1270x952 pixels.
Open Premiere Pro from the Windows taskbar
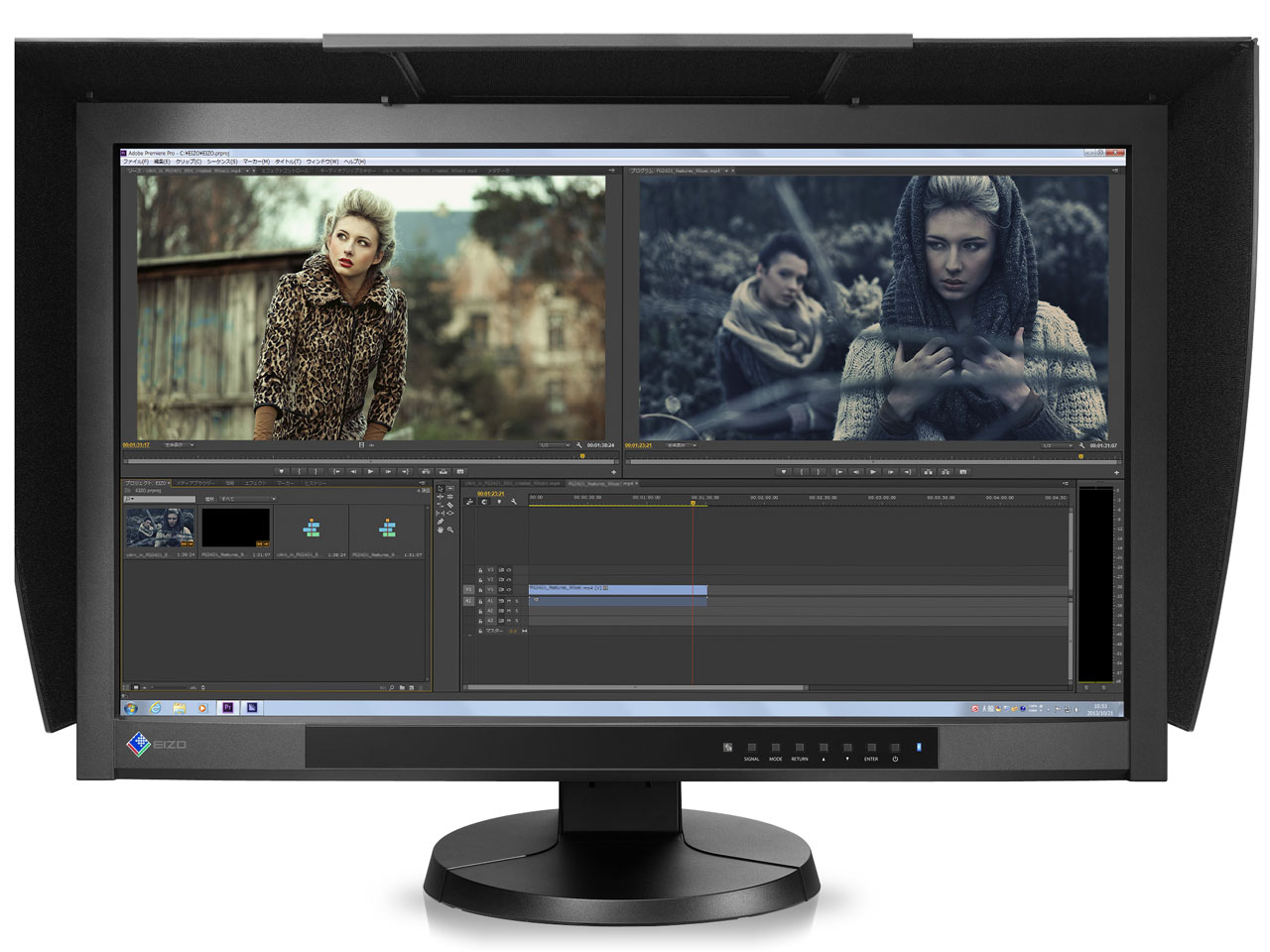click(228, 708)
